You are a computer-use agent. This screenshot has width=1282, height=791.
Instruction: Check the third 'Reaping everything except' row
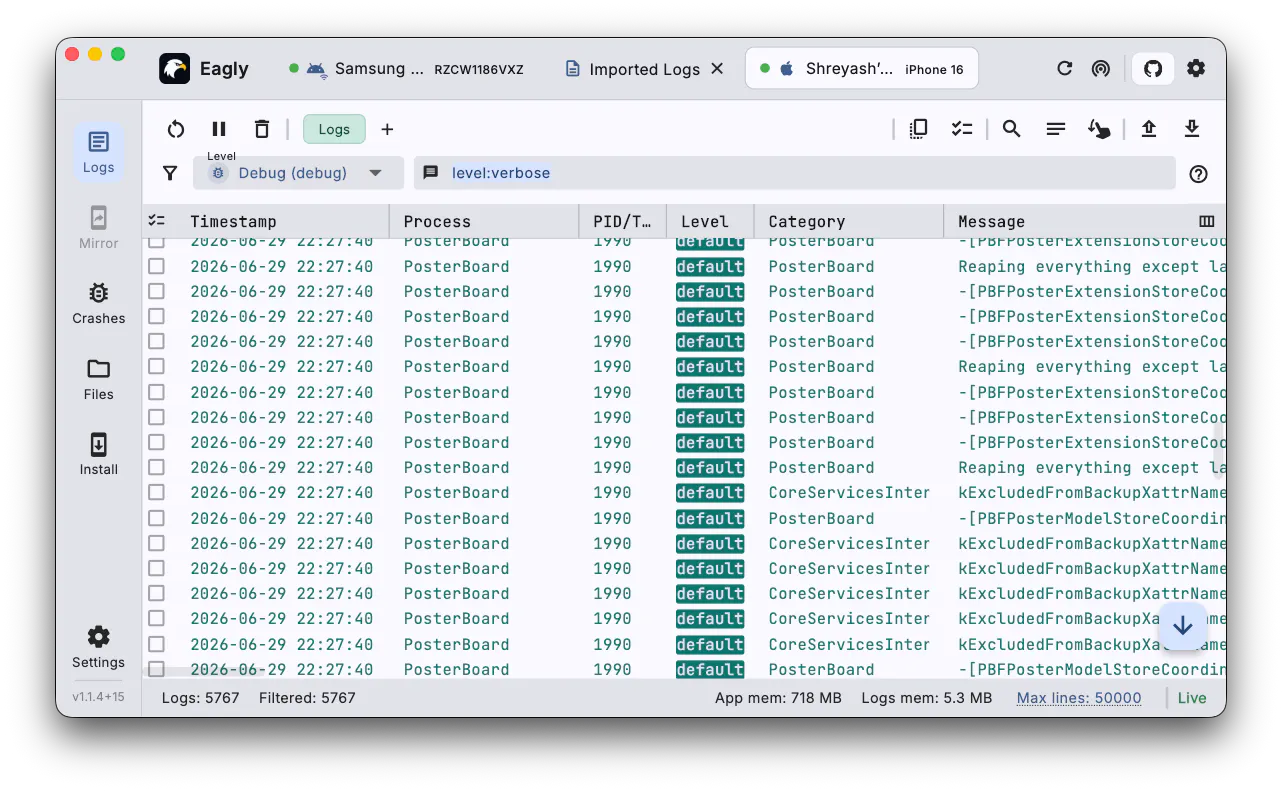tap(156, 468)
